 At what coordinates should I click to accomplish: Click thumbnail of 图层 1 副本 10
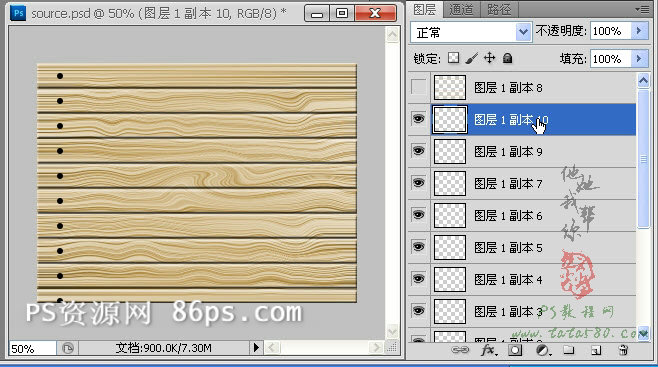449,120
